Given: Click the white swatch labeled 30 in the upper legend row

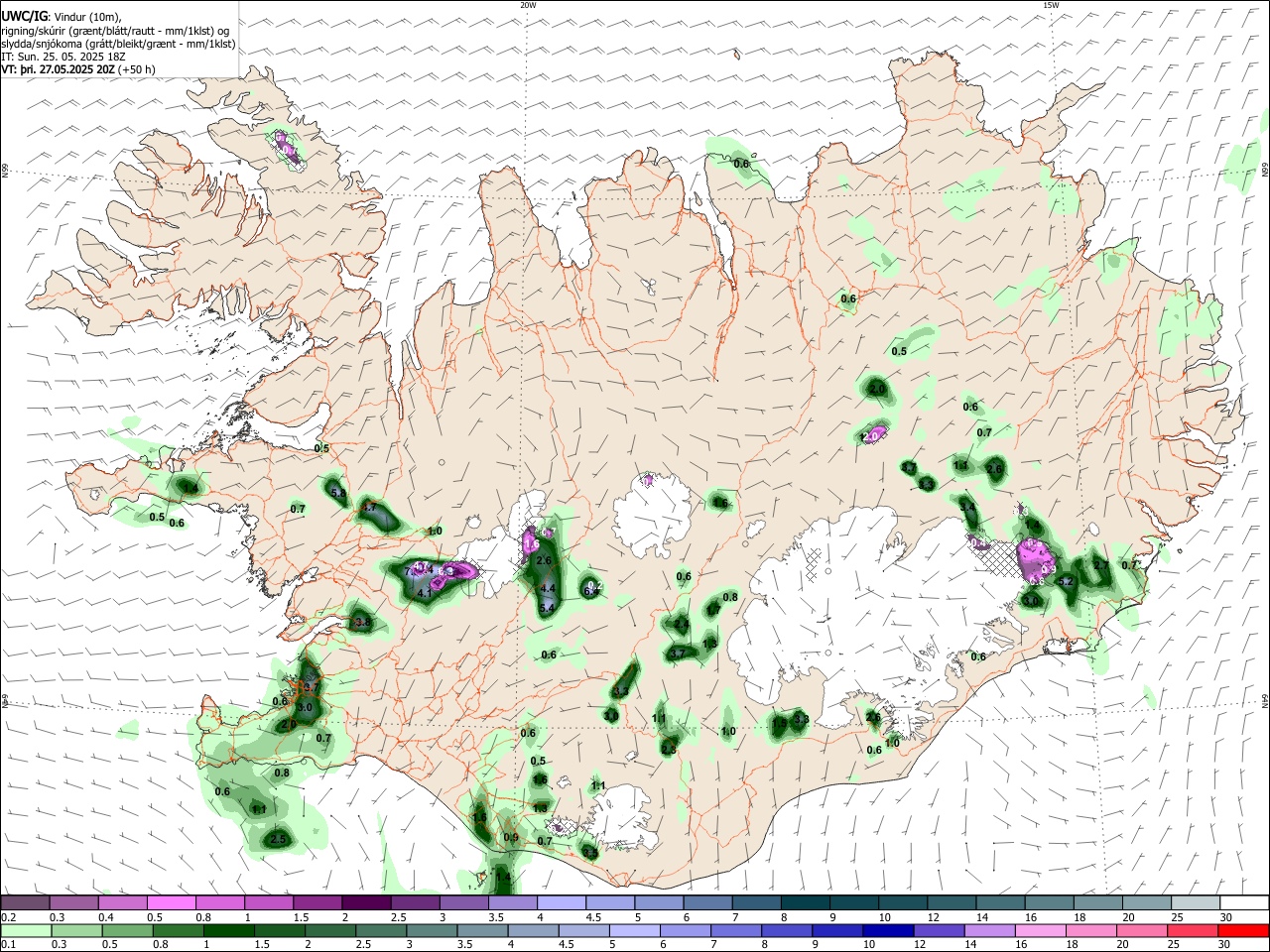Looking at the screenshot, I should pyautogui.click(x=1243, y=902).
